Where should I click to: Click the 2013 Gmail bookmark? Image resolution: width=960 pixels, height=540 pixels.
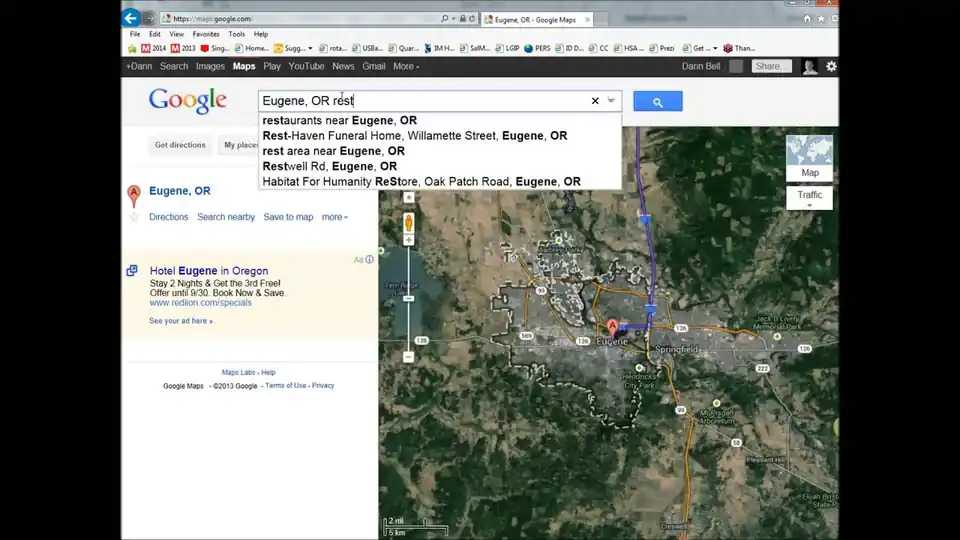coord(183,48)
